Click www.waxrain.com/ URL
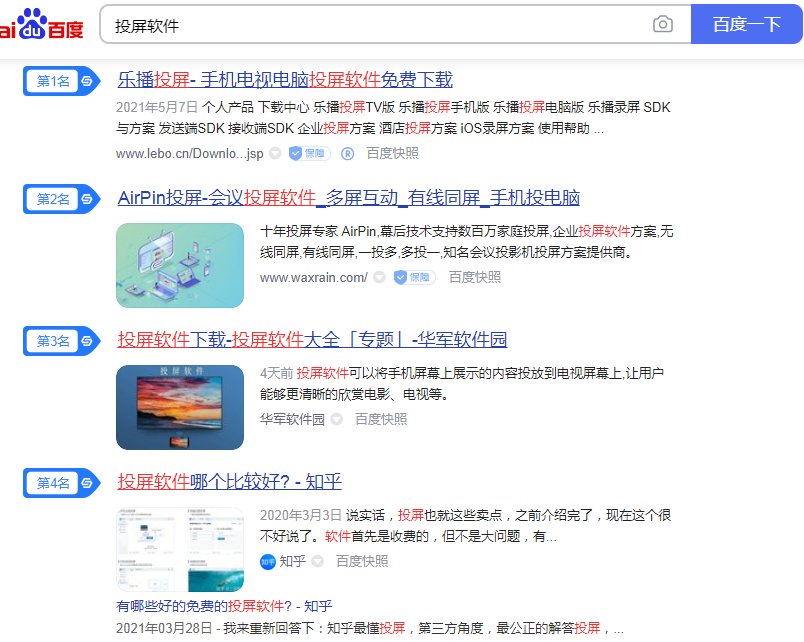The height and width of the screenshot is (642, 804). click(x=314, y=277)
